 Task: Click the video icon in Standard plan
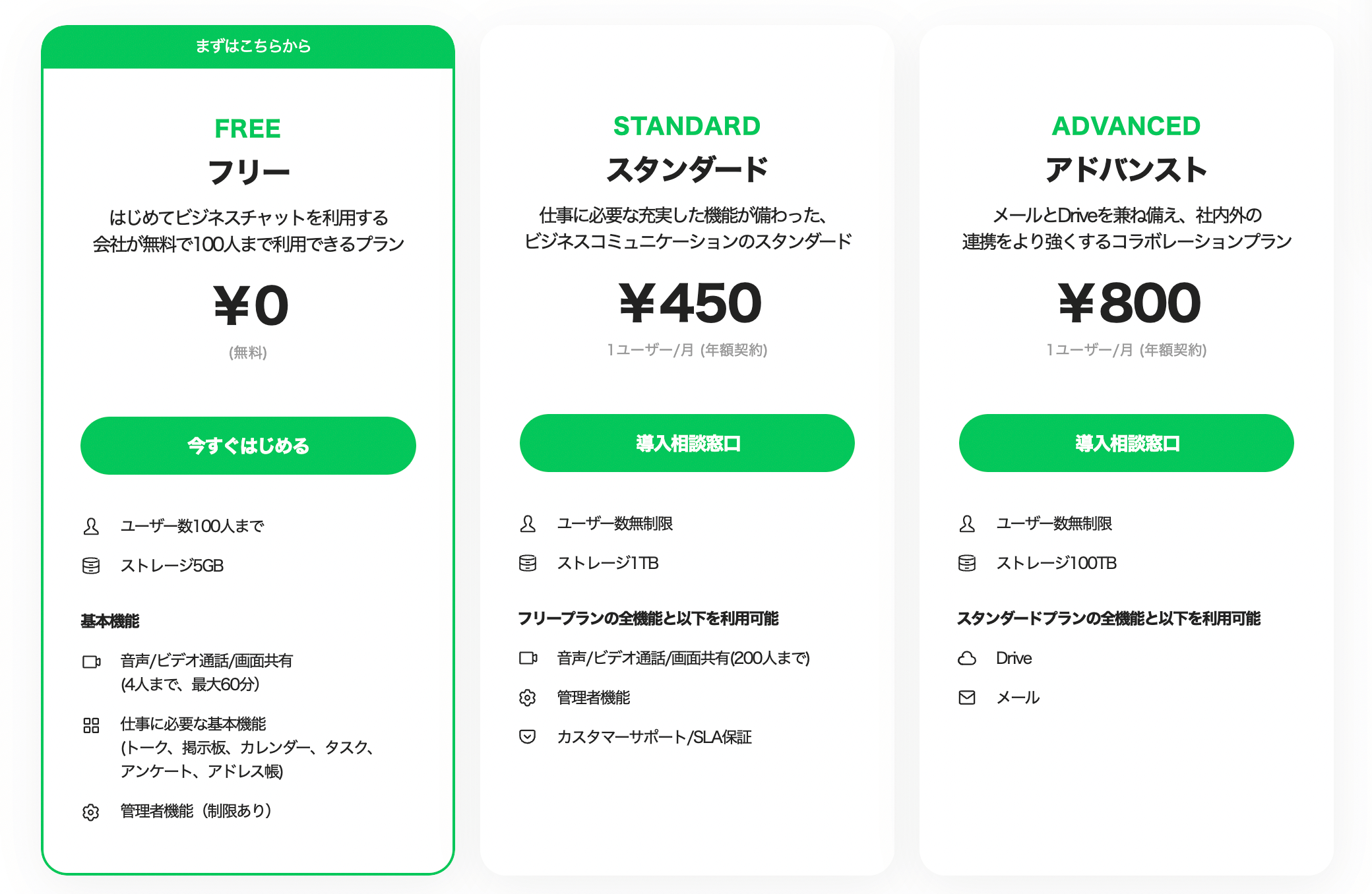click(528, 658)
